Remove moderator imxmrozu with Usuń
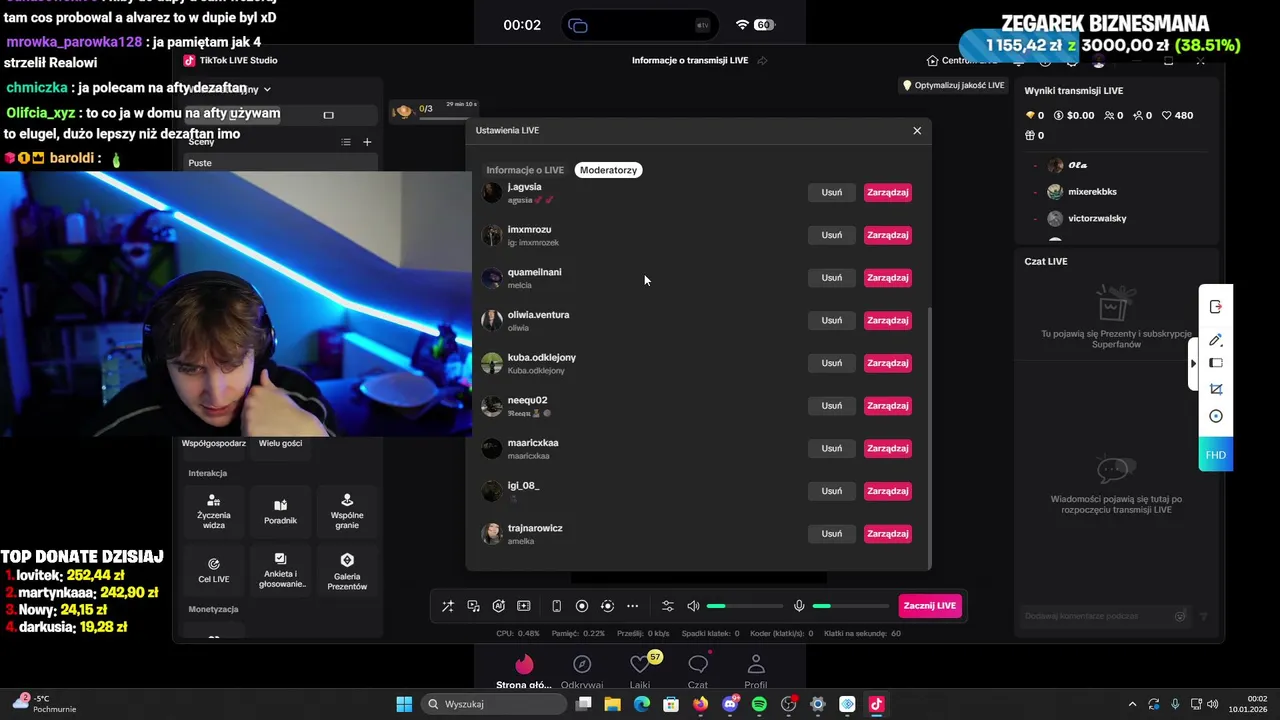 tap(832, 235)
